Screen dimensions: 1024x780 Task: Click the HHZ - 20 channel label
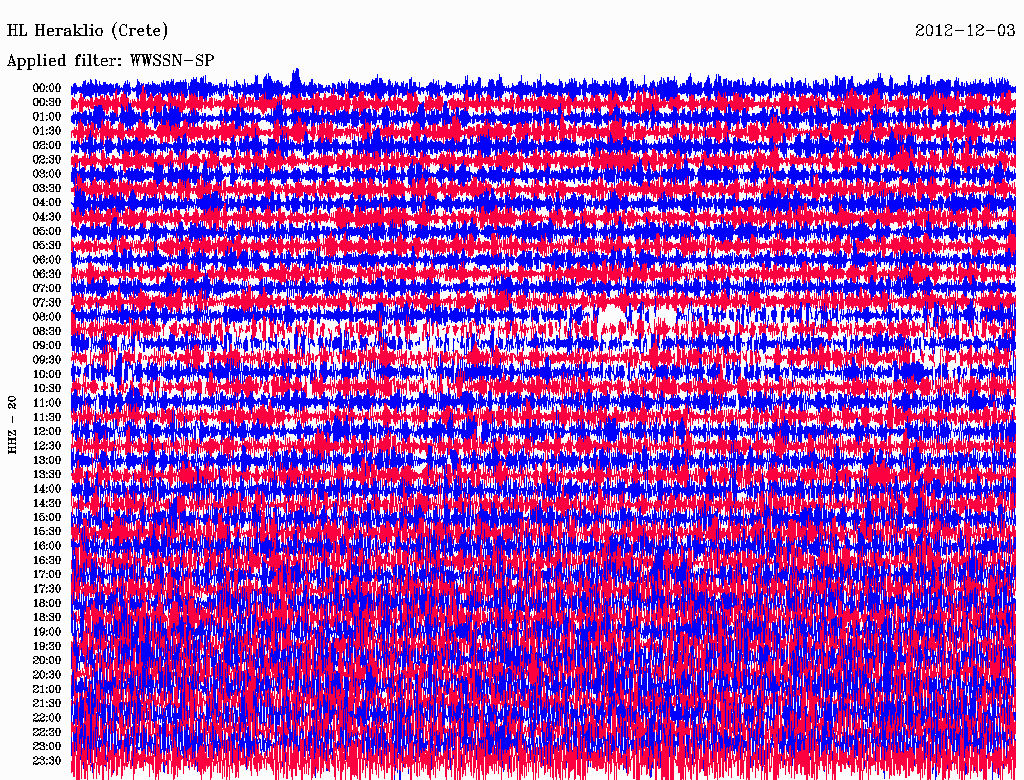point(12,425)
